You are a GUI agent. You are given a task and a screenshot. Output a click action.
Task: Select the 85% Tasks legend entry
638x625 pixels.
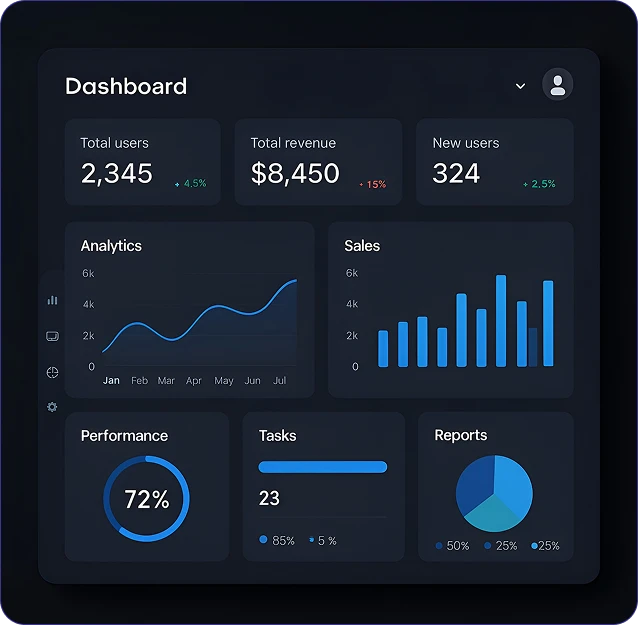tap(277, 540)
